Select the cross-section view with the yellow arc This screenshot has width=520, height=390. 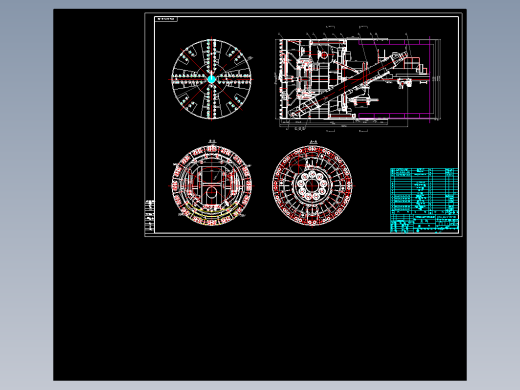tap(212, 185)
